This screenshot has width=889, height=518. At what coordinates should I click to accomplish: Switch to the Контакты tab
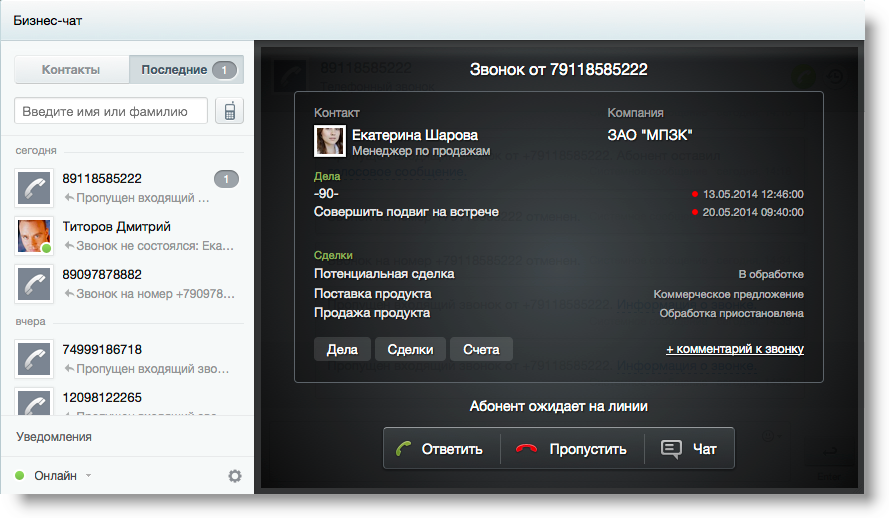[x=71, y=70]
